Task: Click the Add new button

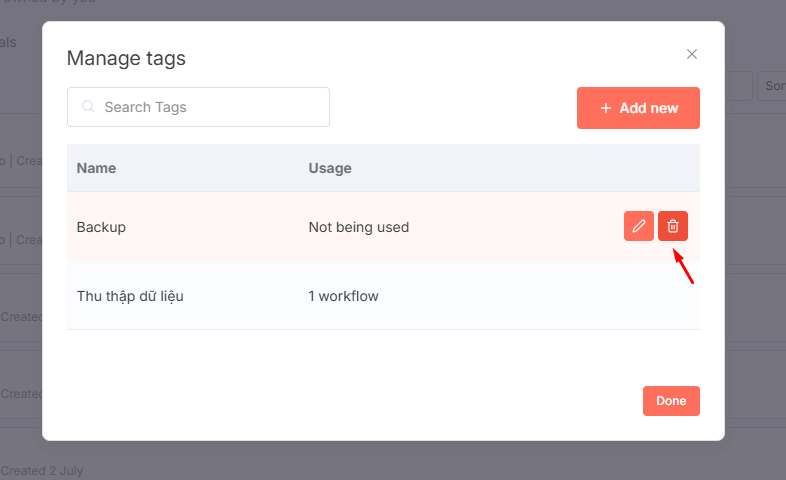Action: point(638,108)
